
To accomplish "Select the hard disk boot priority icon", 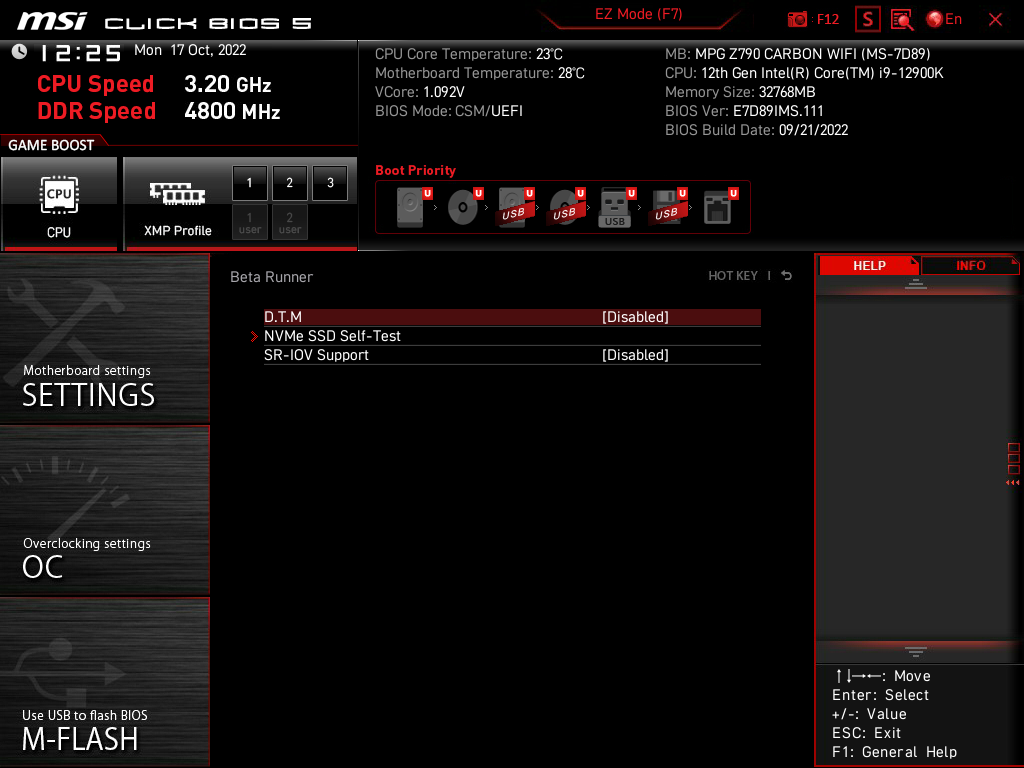I will 410,208.
